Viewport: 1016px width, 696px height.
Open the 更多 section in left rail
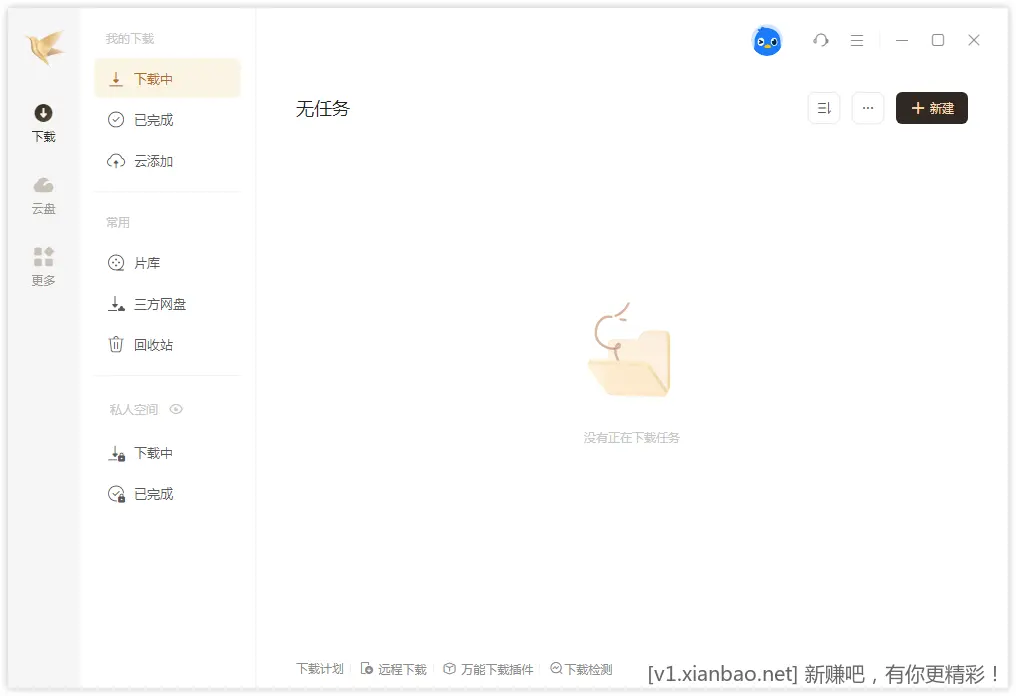click(x=43, y=267)
